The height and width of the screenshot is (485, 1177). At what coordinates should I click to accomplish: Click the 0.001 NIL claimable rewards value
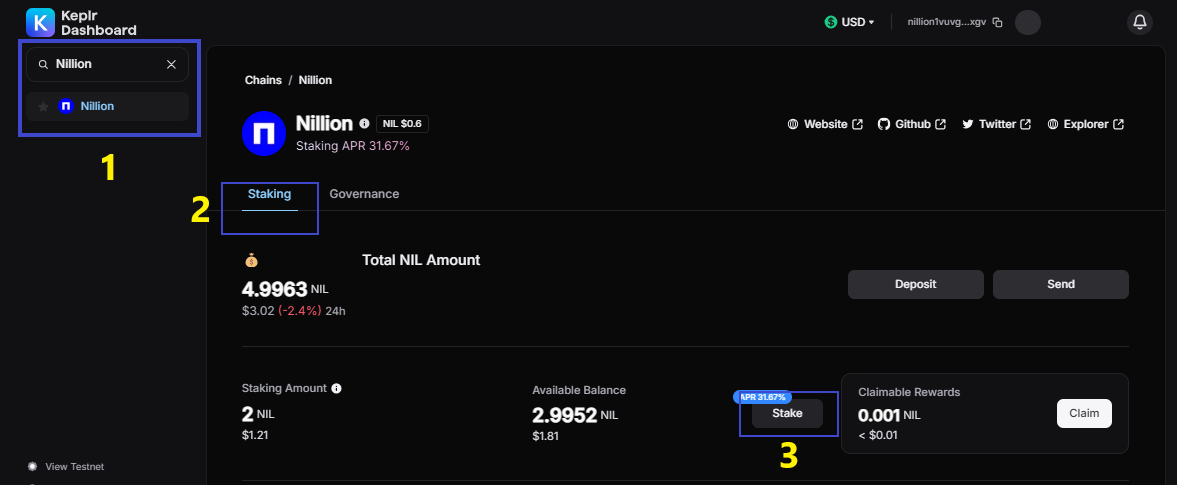tap(889, 415)
